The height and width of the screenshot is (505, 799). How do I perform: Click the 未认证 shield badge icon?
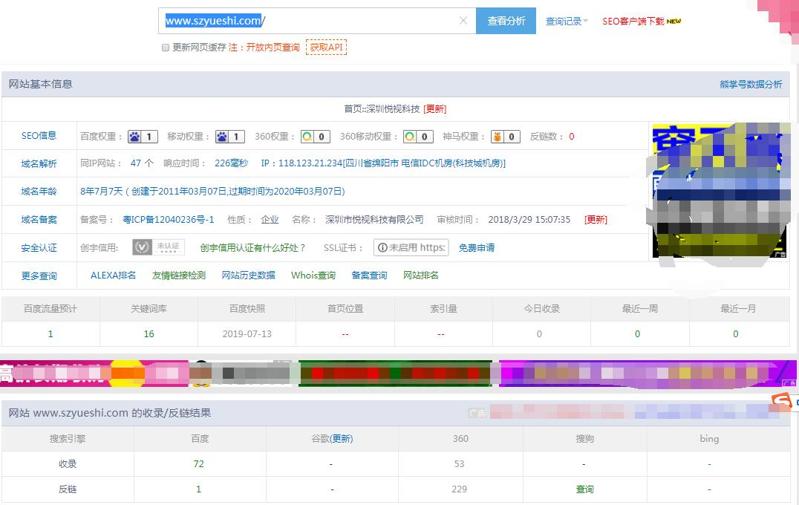(x=158, y=247)
